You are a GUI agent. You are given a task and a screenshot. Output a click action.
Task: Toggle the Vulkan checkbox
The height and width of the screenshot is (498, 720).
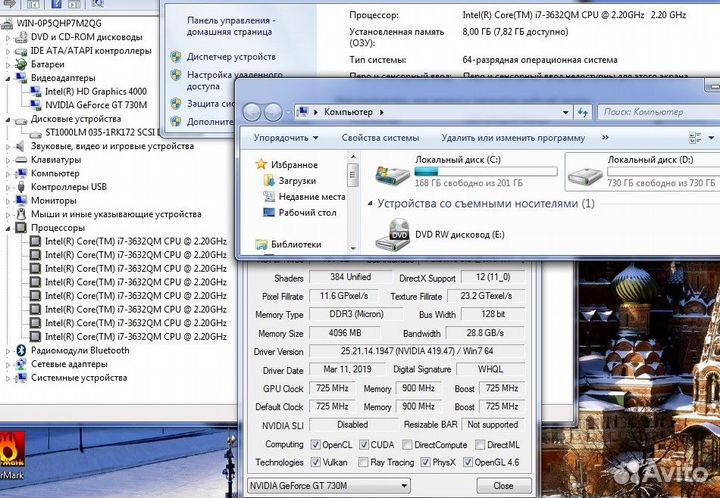pyautogui.click(x=315, y=462)
